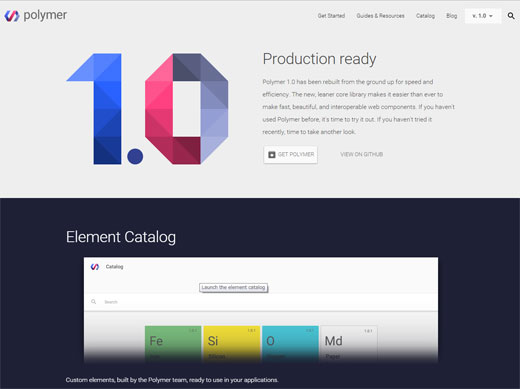
Task: Click the large 1.0 graphic
Action: point(147,109)
